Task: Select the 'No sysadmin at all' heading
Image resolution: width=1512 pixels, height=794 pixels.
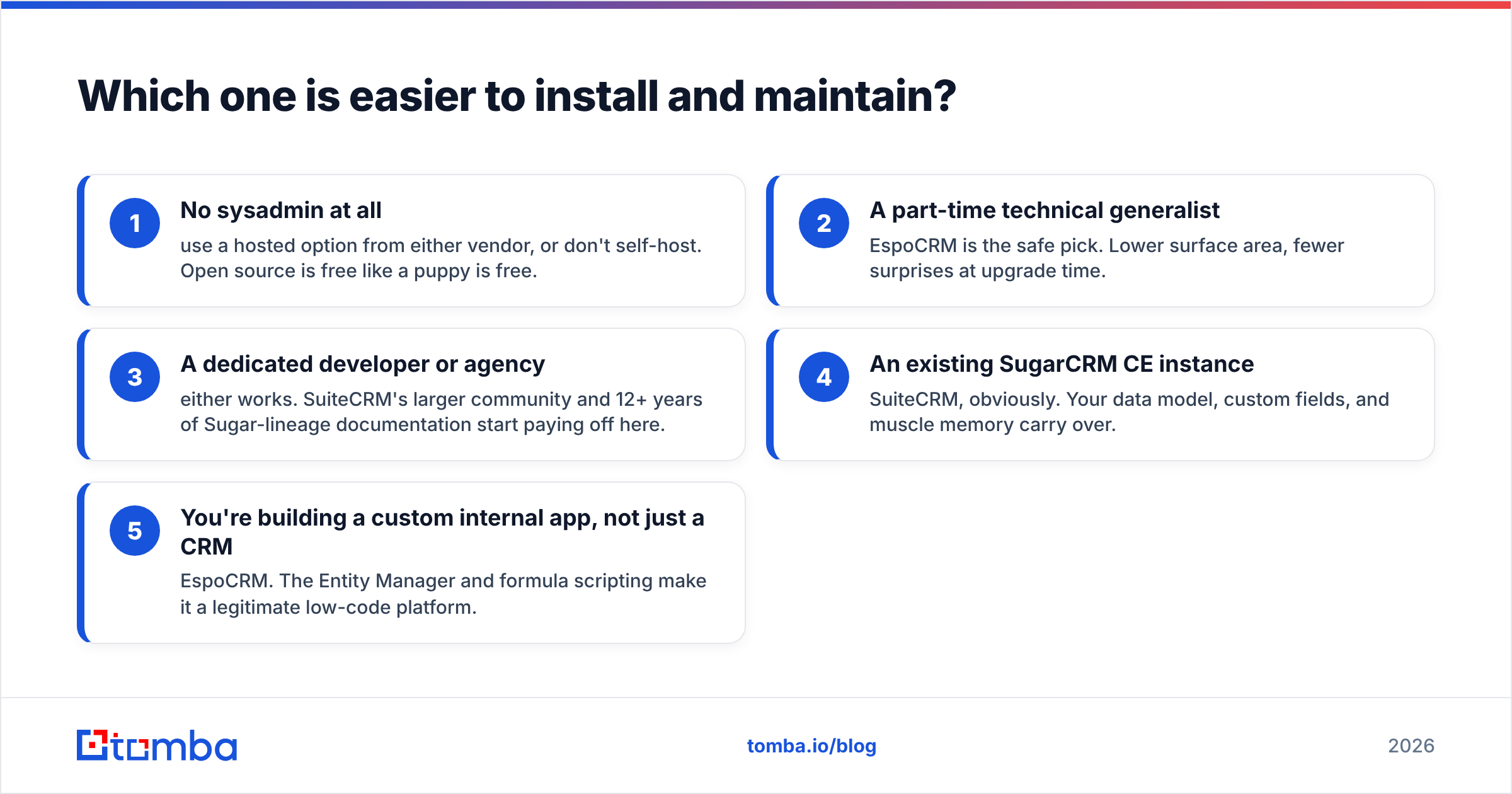Action: tap(281, 210)
